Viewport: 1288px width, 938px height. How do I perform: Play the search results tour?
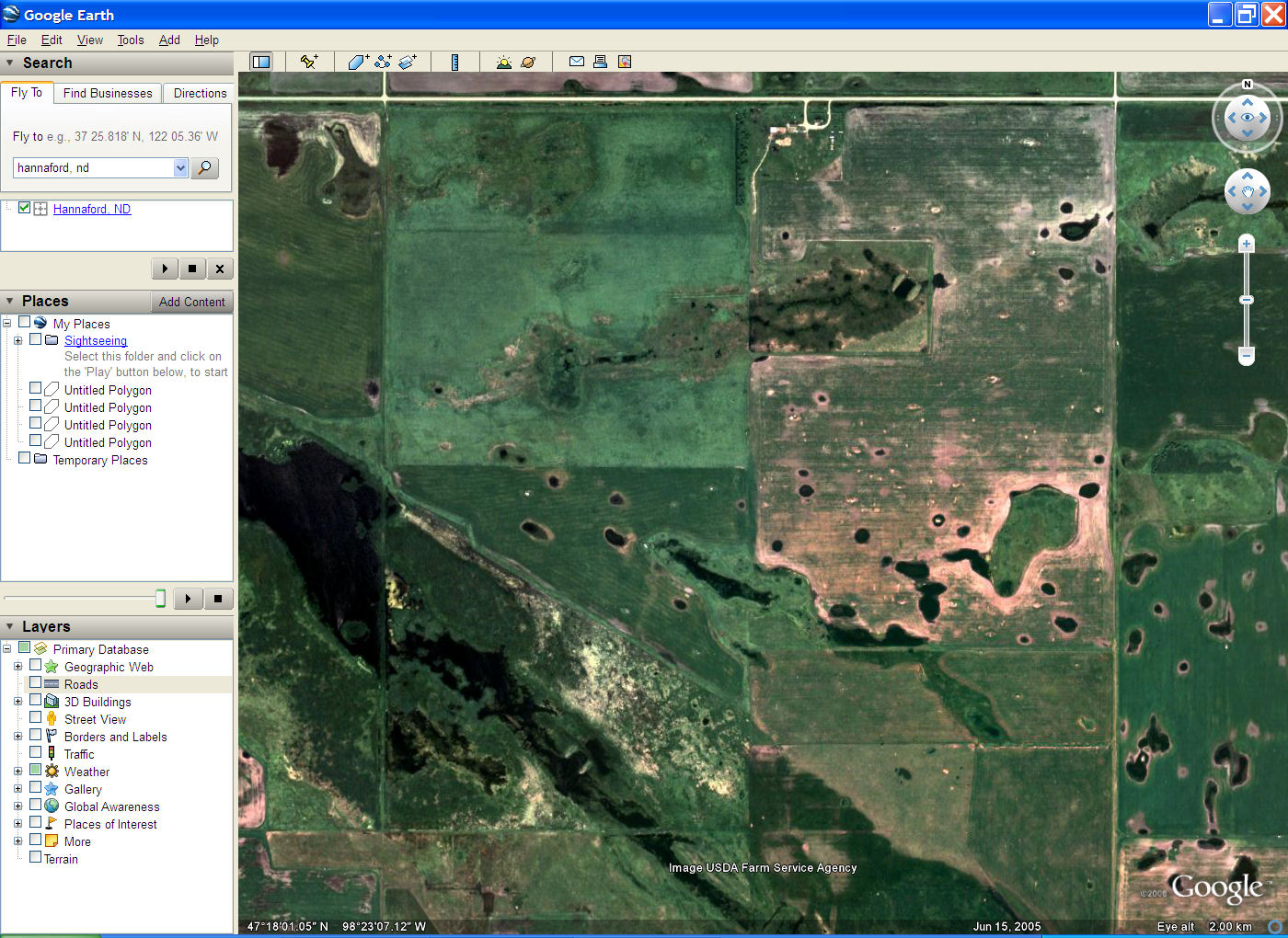pos(165,269)
